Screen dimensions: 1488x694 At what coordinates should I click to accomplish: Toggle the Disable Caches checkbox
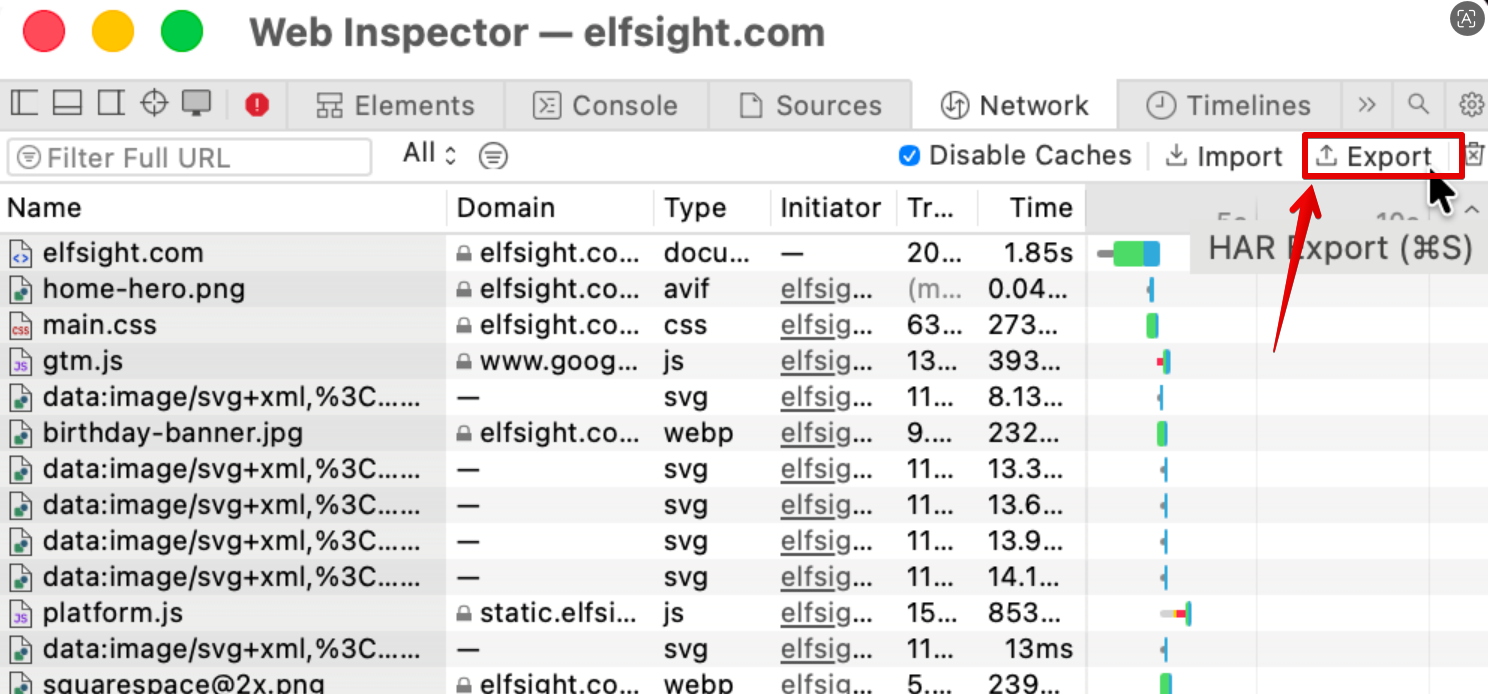coord(909,156)
